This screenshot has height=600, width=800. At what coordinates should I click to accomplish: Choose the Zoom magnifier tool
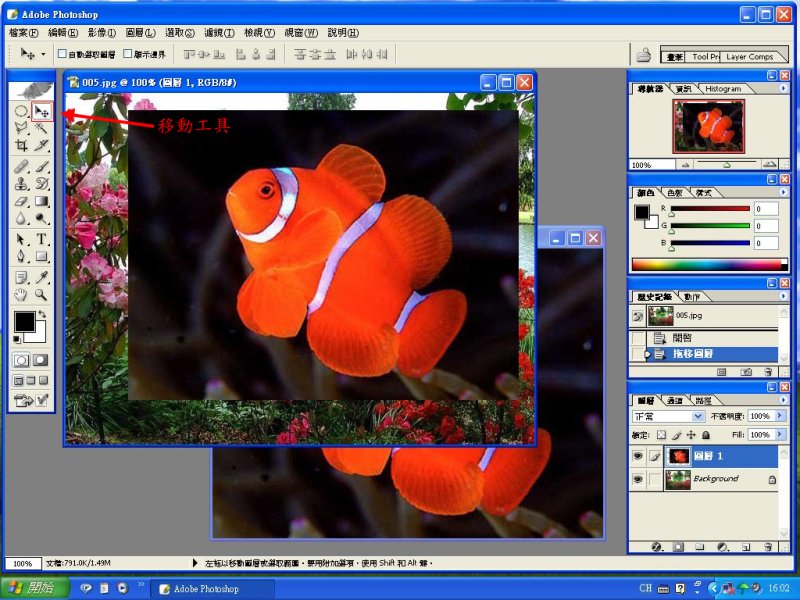pos(42,295)
